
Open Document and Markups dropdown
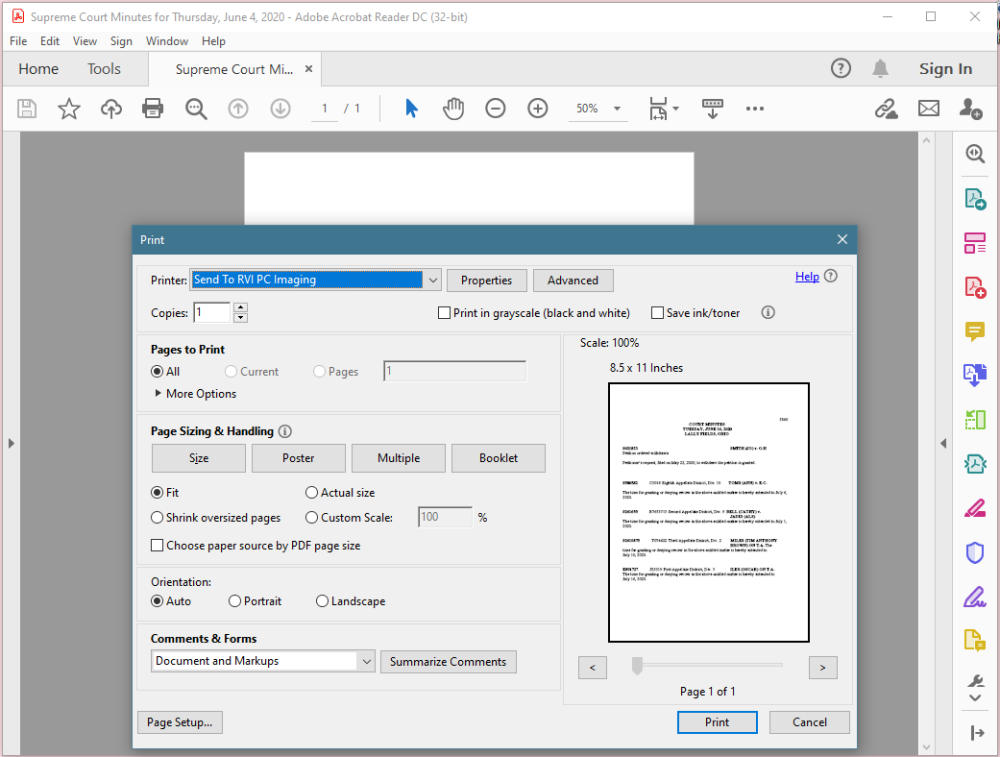pyautogui.click(x=366, y=661)
